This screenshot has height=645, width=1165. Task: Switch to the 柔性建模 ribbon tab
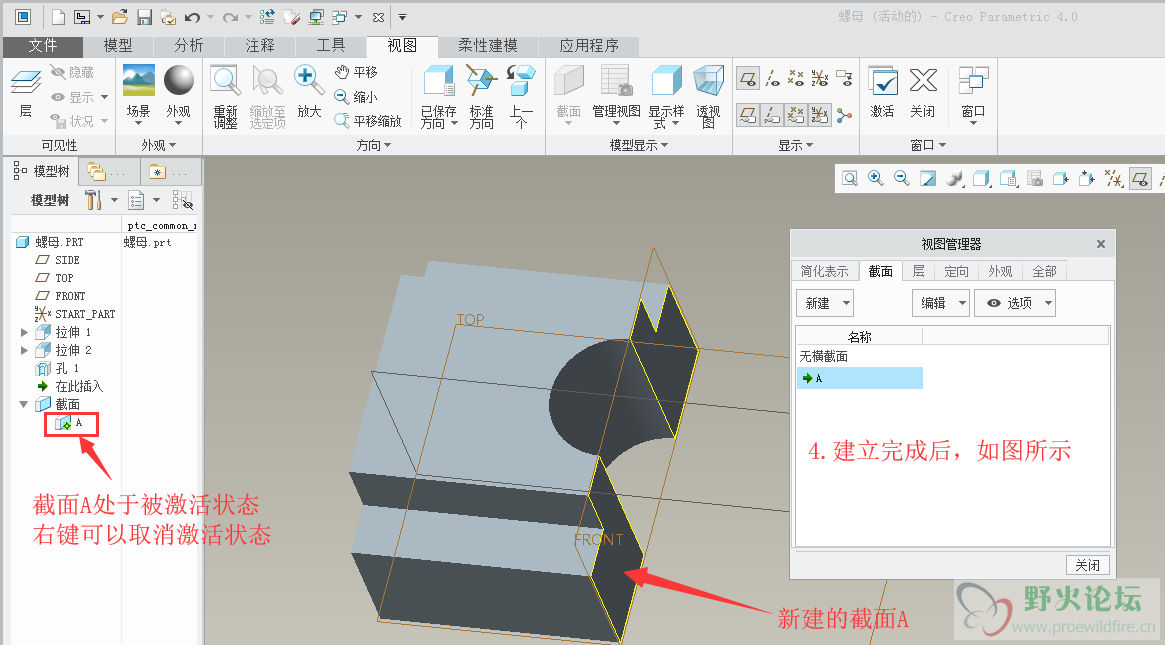488,45
